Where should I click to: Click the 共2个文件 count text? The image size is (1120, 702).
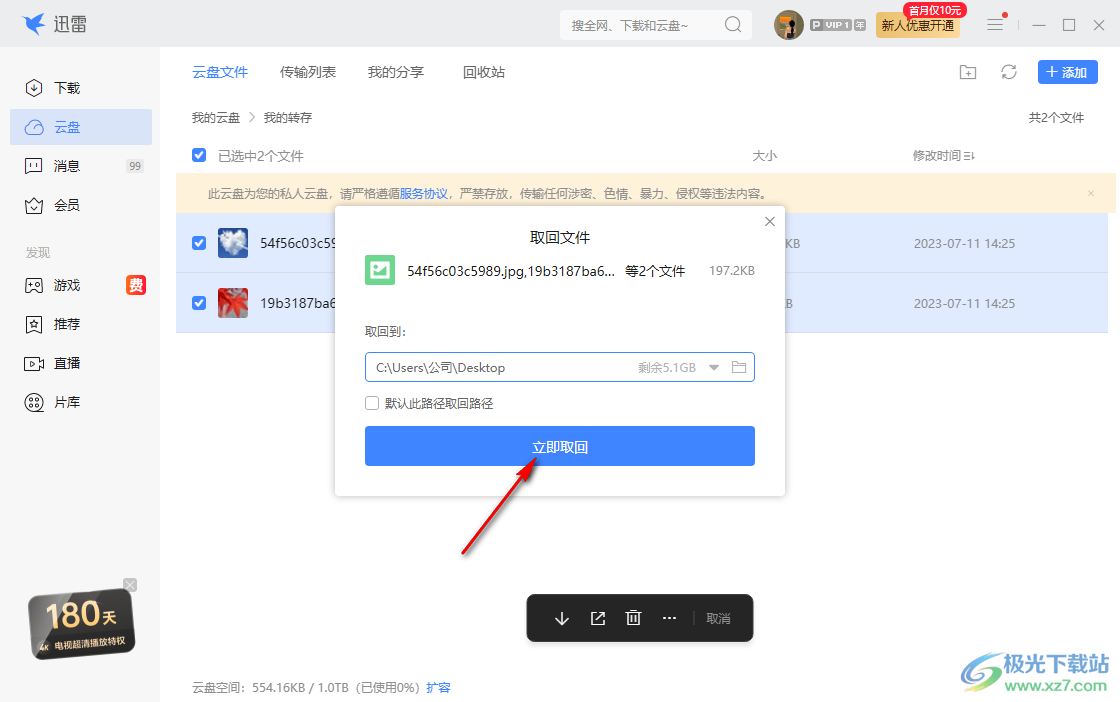[1056, 118]
